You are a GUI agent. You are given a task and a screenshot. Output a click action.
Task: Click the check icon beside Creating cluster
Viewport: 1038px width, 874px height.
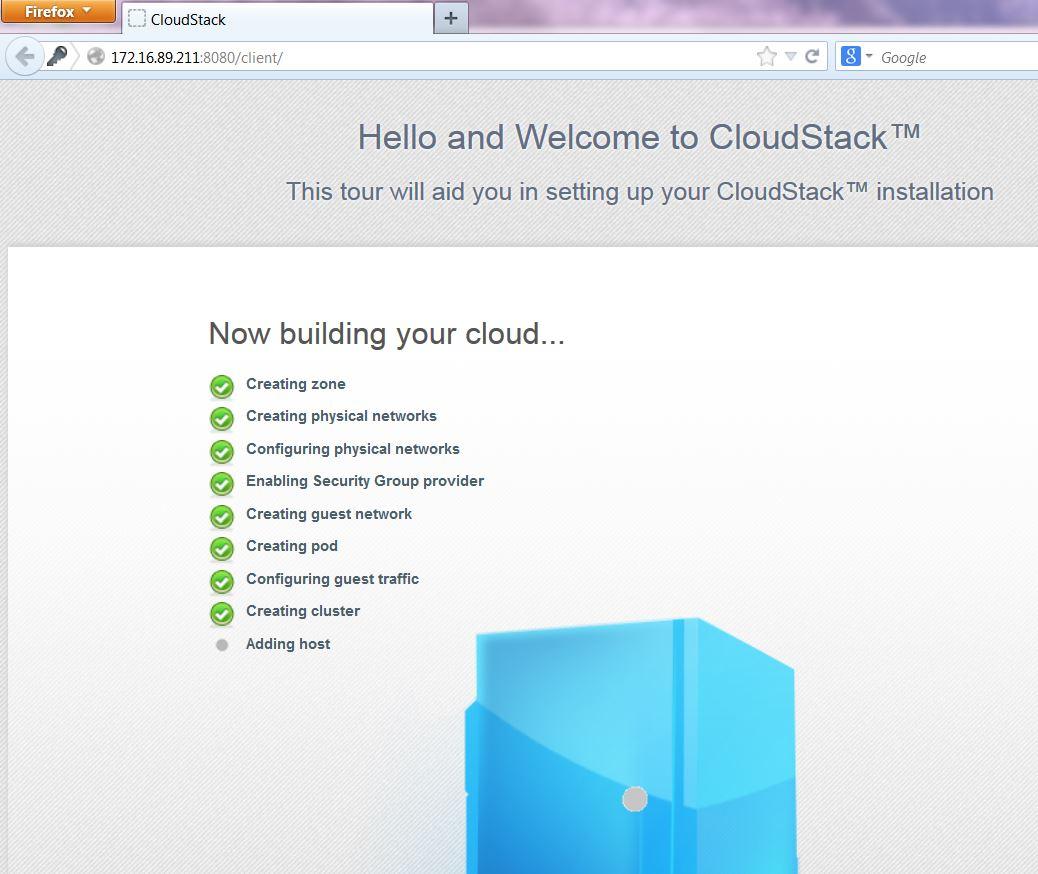coord(222,614)
